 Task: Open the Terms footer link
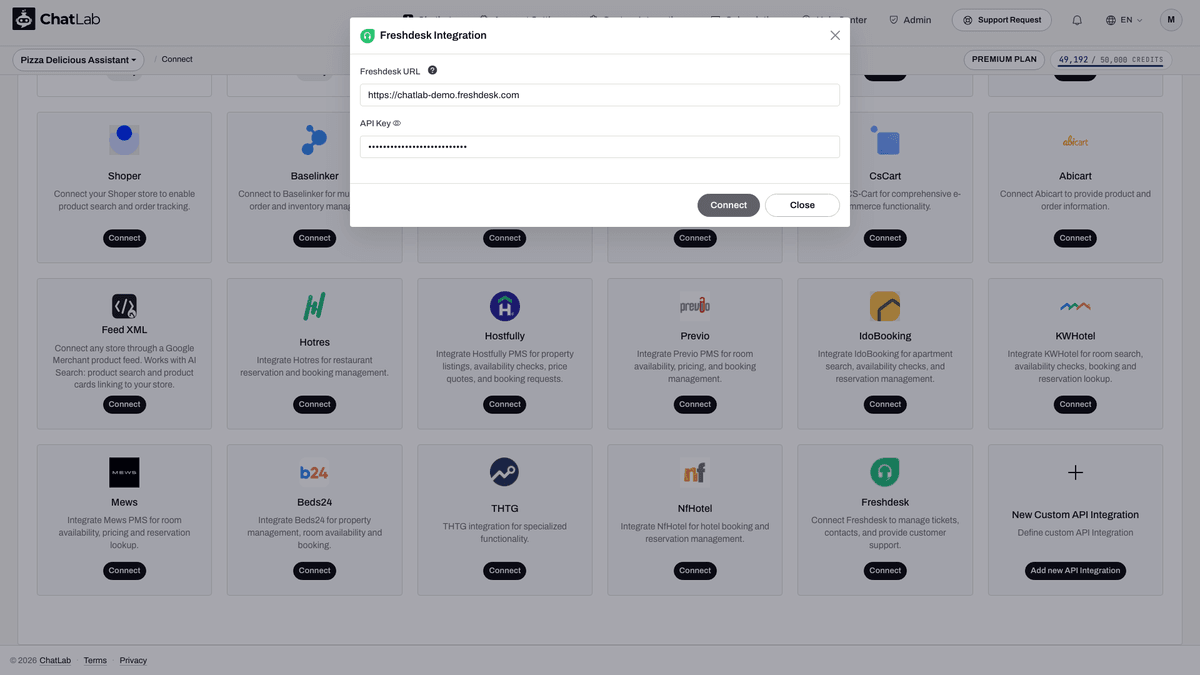tap(95, 660)
